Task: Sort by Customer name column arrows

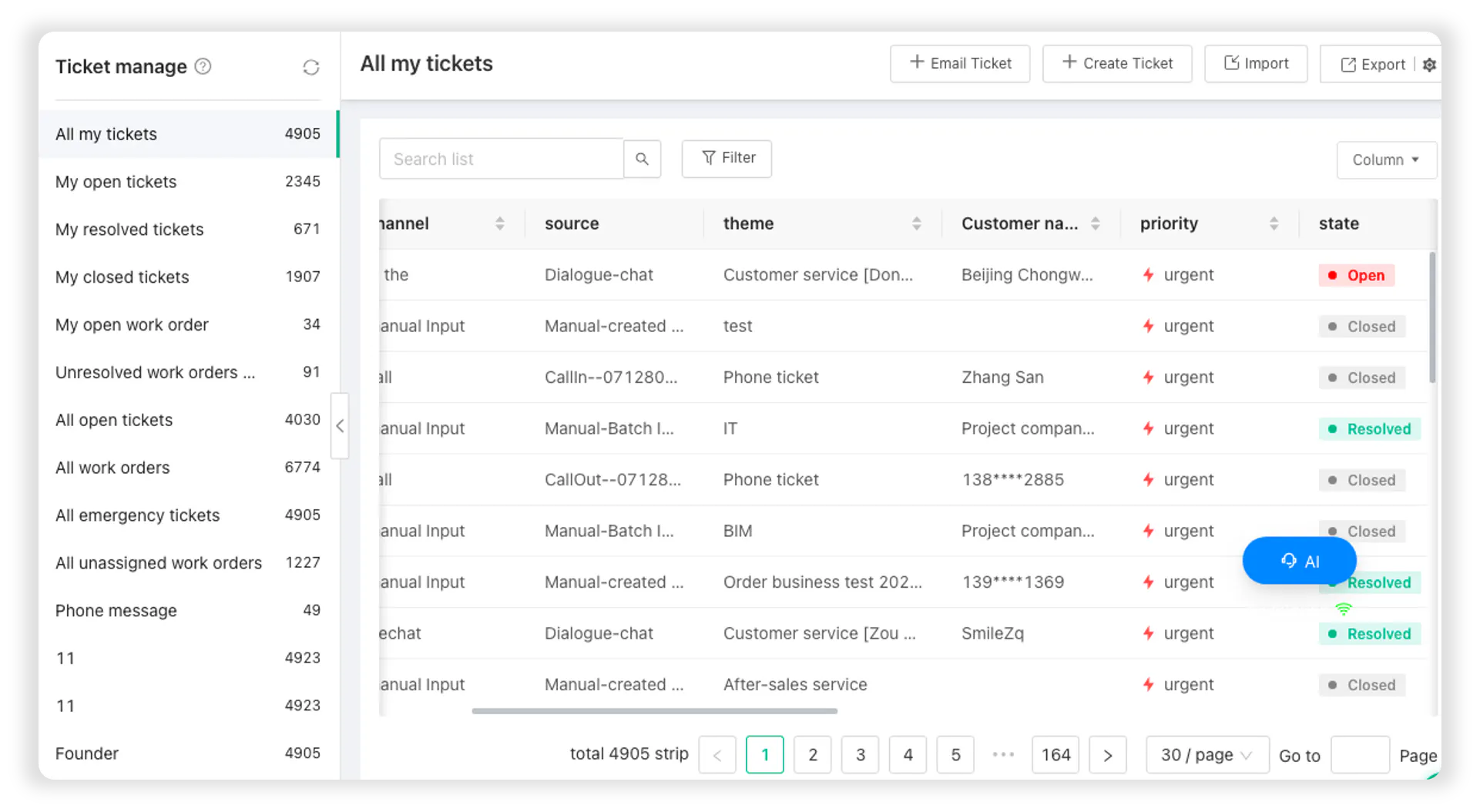Action: click(1095, 223)
